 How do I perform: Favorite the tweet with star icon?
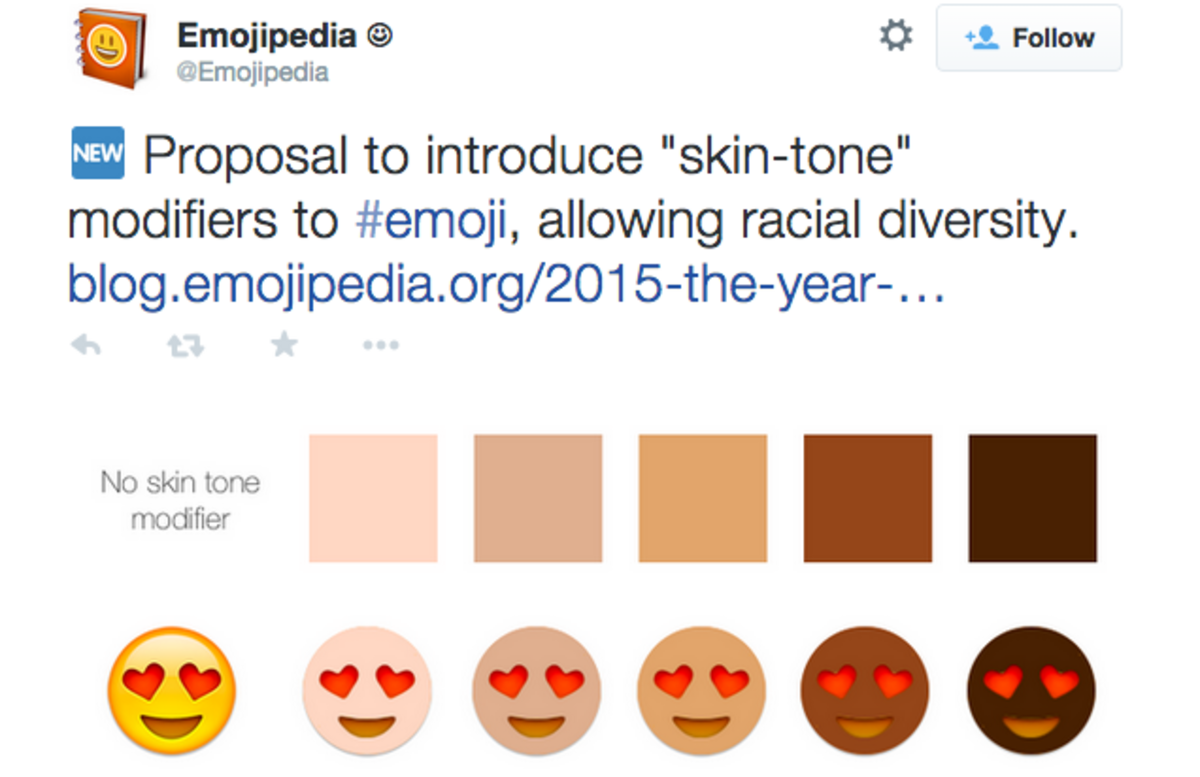(284, 345)
